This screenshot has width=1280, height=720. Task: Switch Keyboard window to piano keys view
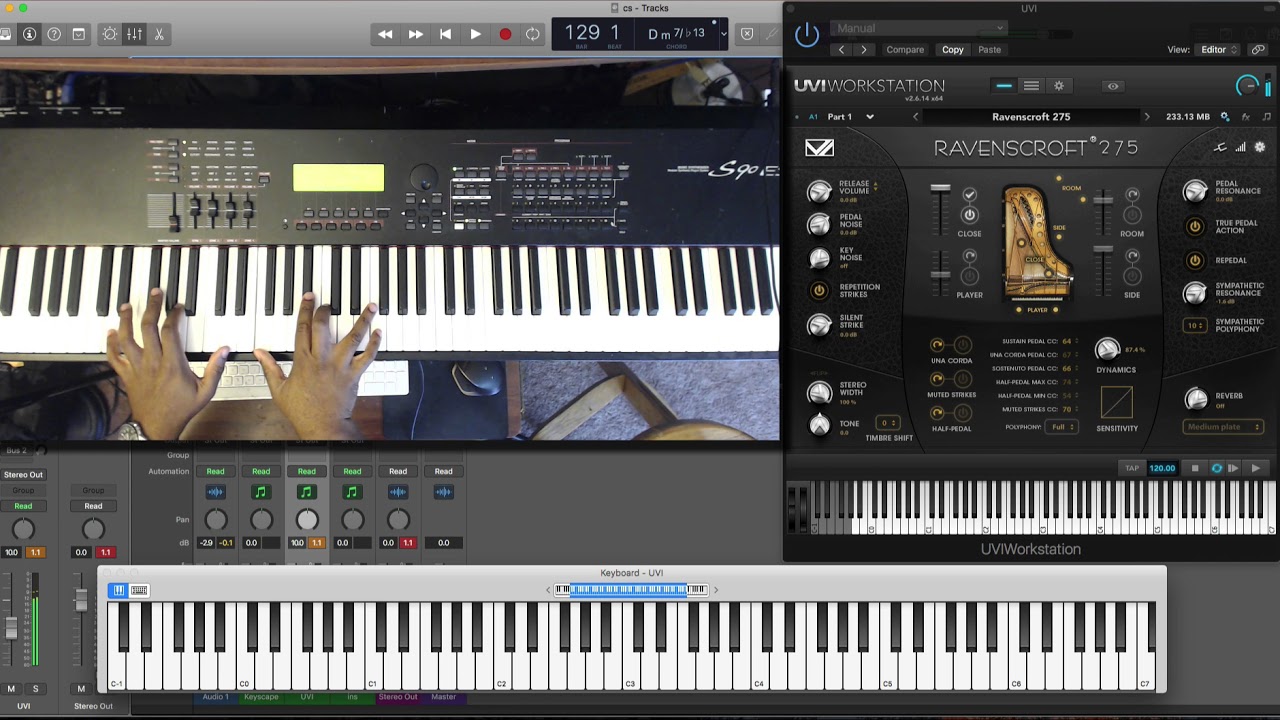pos(118,590)
